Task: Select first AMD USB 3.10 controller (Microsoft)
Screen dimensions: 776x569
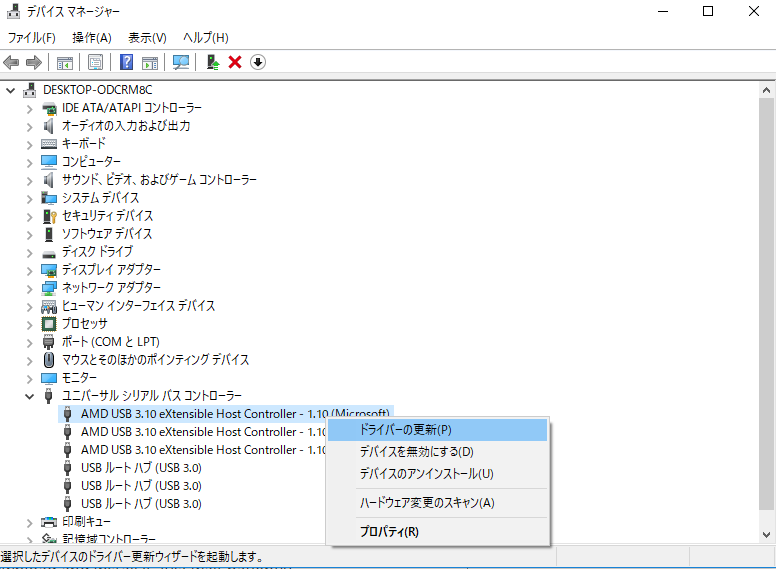Action: [226, 414]
